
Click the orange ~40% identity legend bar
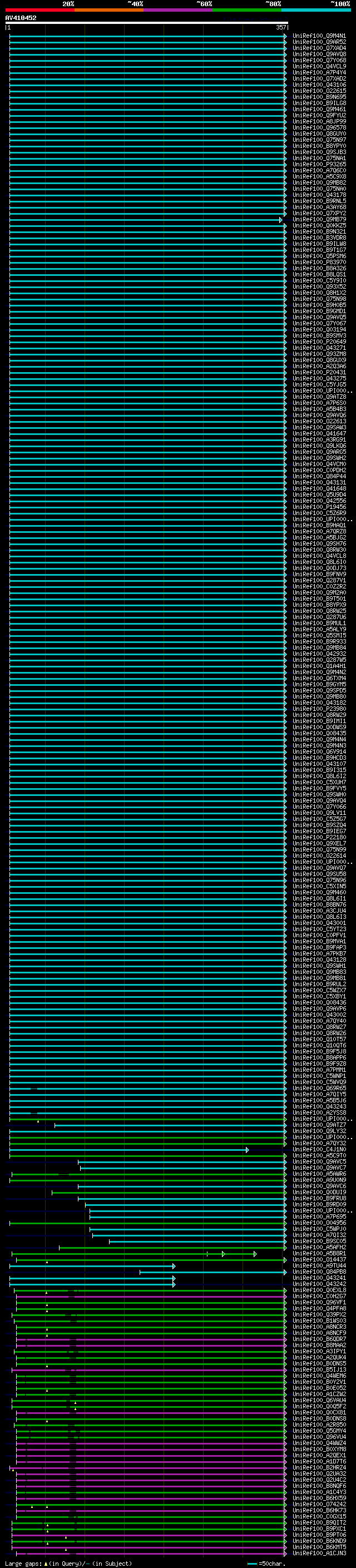coord(109,10)
